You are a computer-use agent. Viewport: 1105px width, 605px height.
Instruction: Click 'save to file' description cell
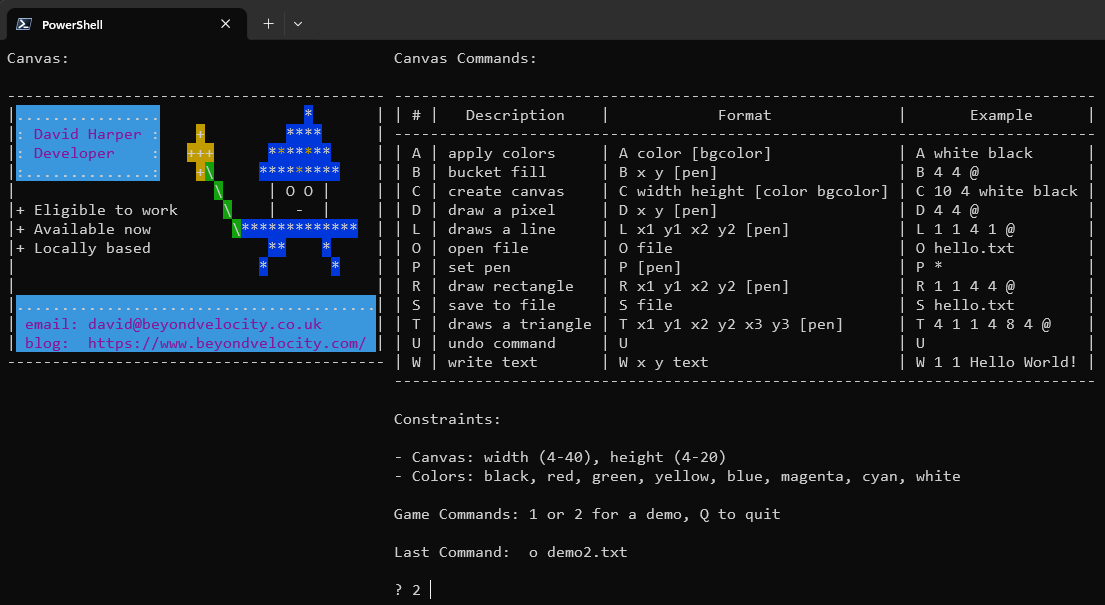pyautogui.click(x=502, y=305)
